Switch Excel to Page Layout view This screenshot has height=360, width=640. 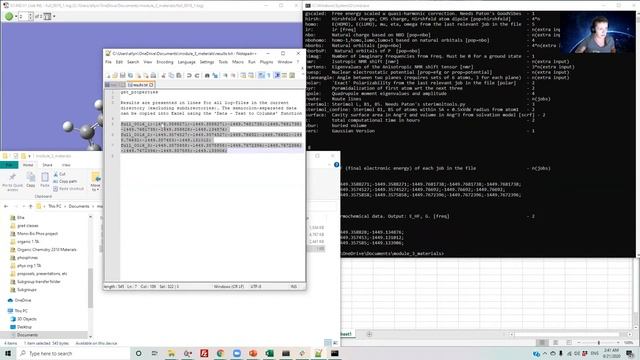pyautogui.click(x=555, y=342)
